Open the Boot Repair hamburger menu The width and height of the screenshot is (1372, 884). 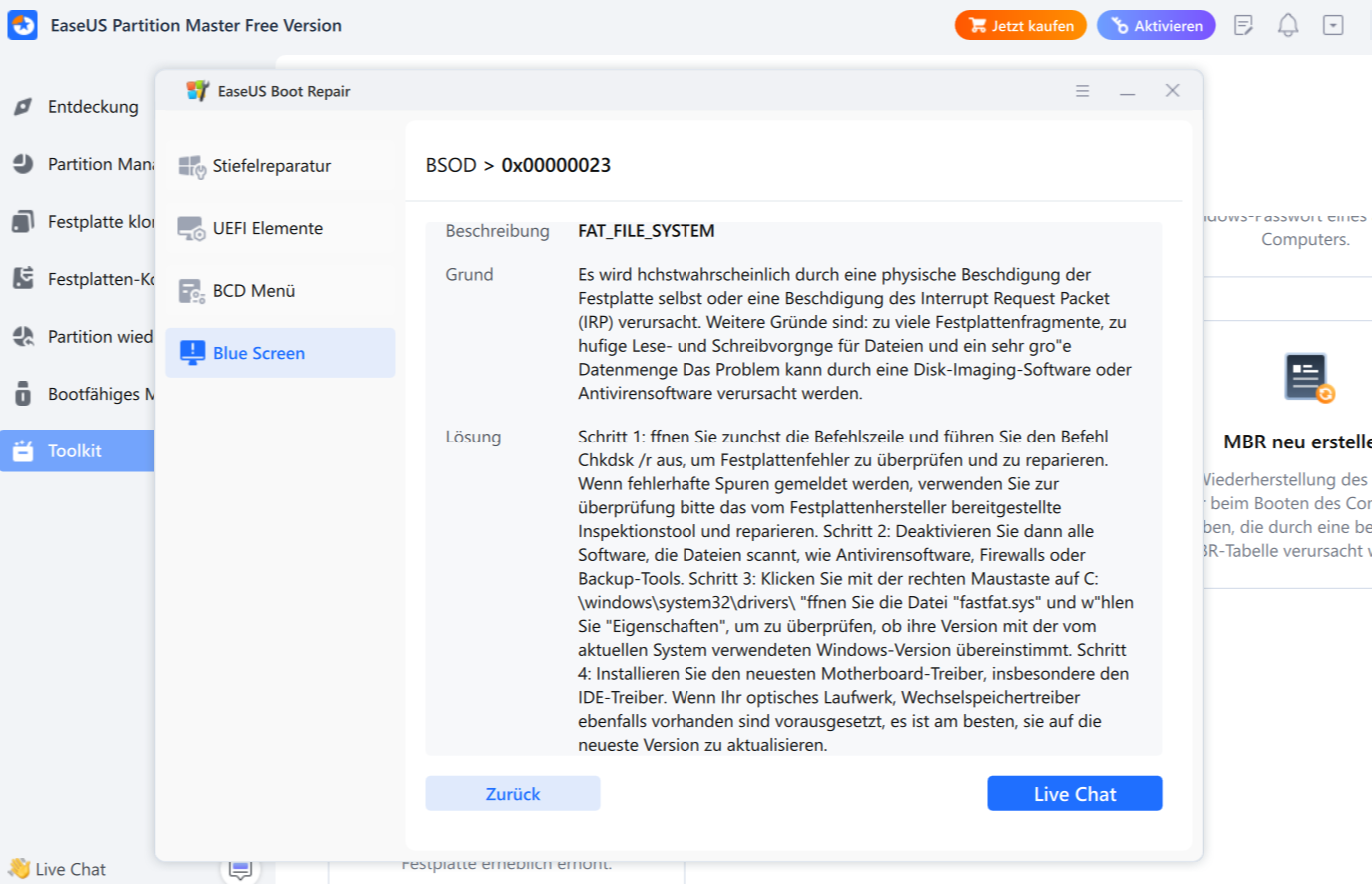1083,90
